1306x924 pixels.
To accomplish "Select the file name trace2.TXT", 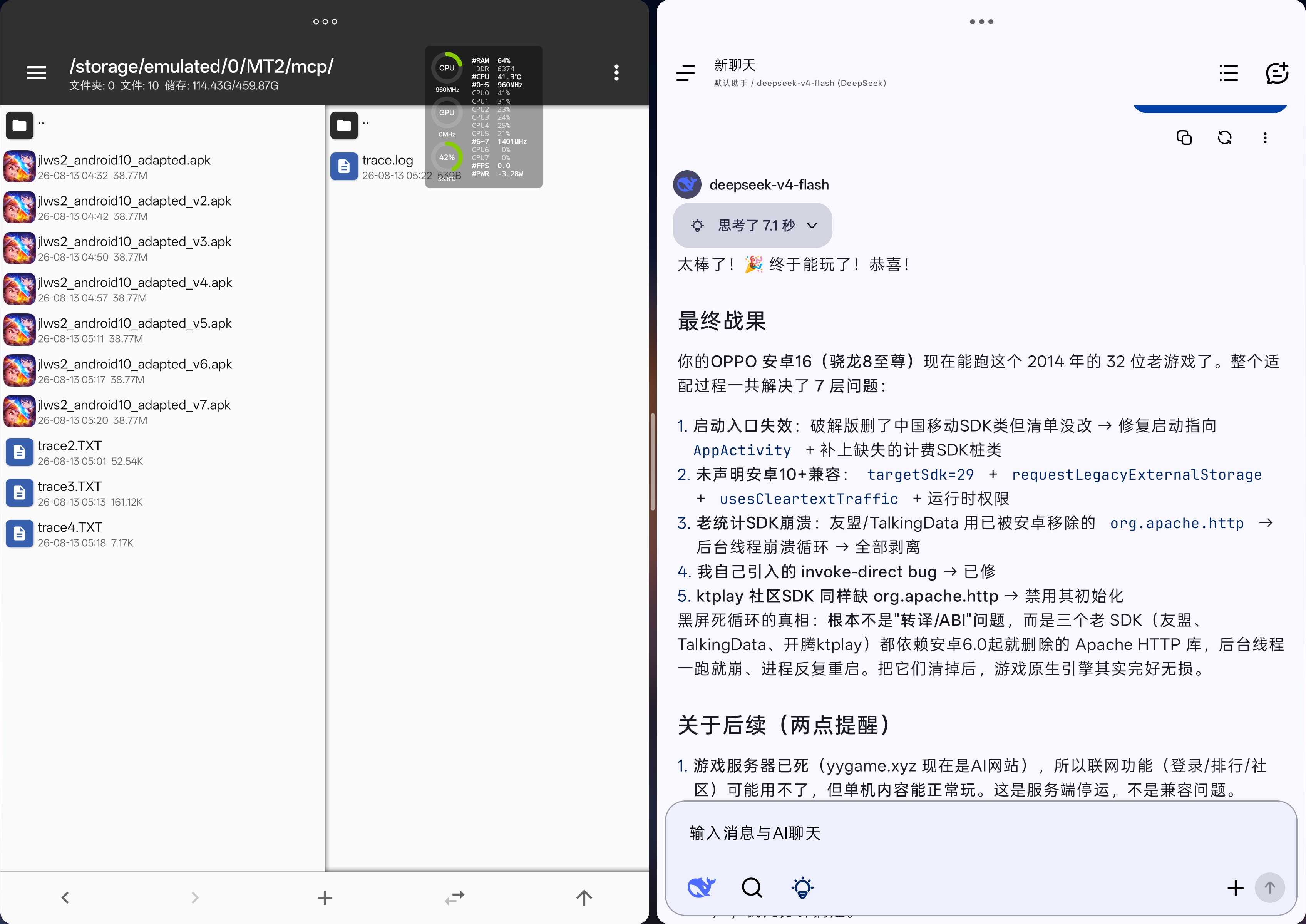I will [x=69, y=445].
